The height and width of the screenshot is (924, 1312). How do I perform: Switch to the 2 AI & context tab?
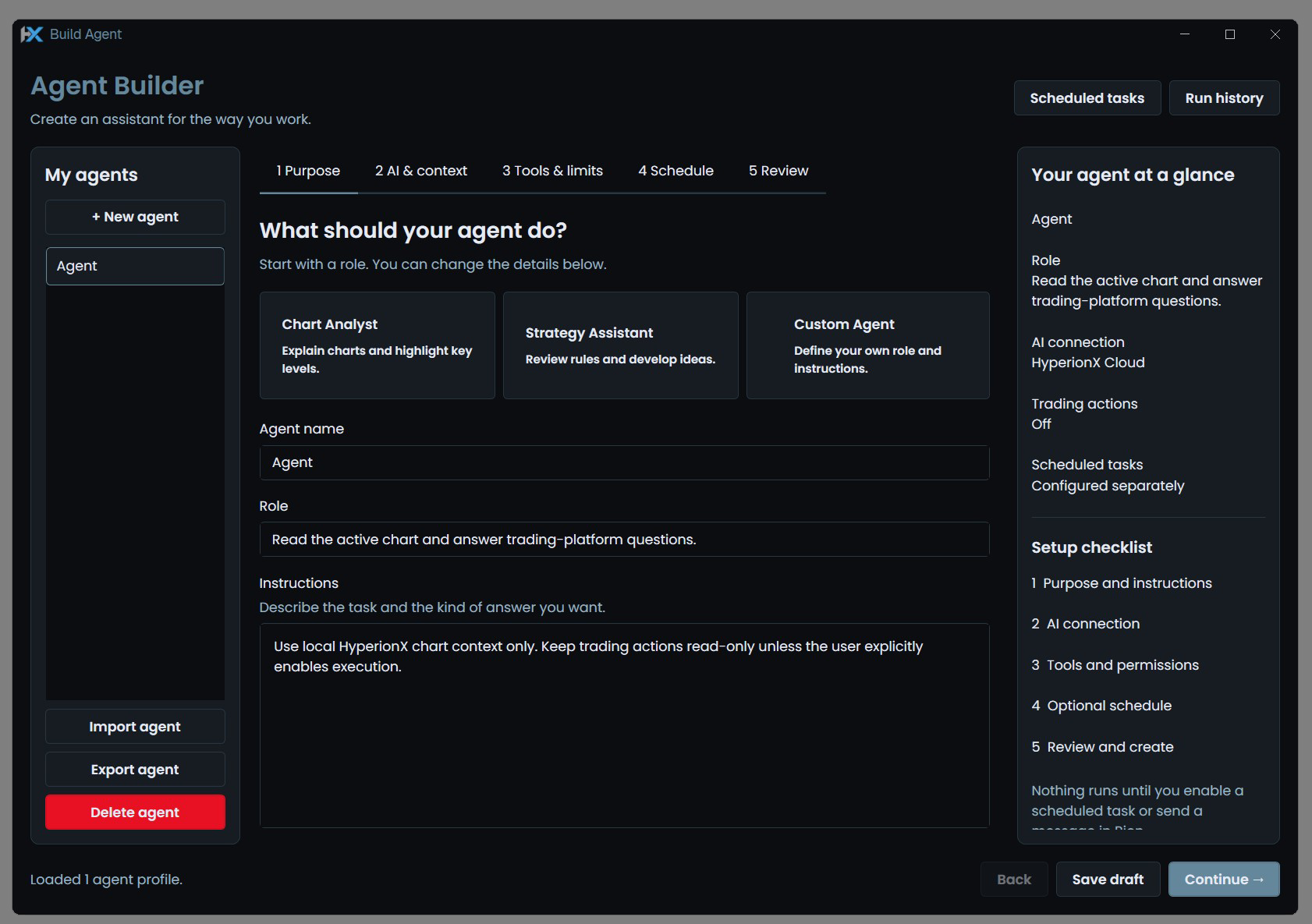point(421,171)
